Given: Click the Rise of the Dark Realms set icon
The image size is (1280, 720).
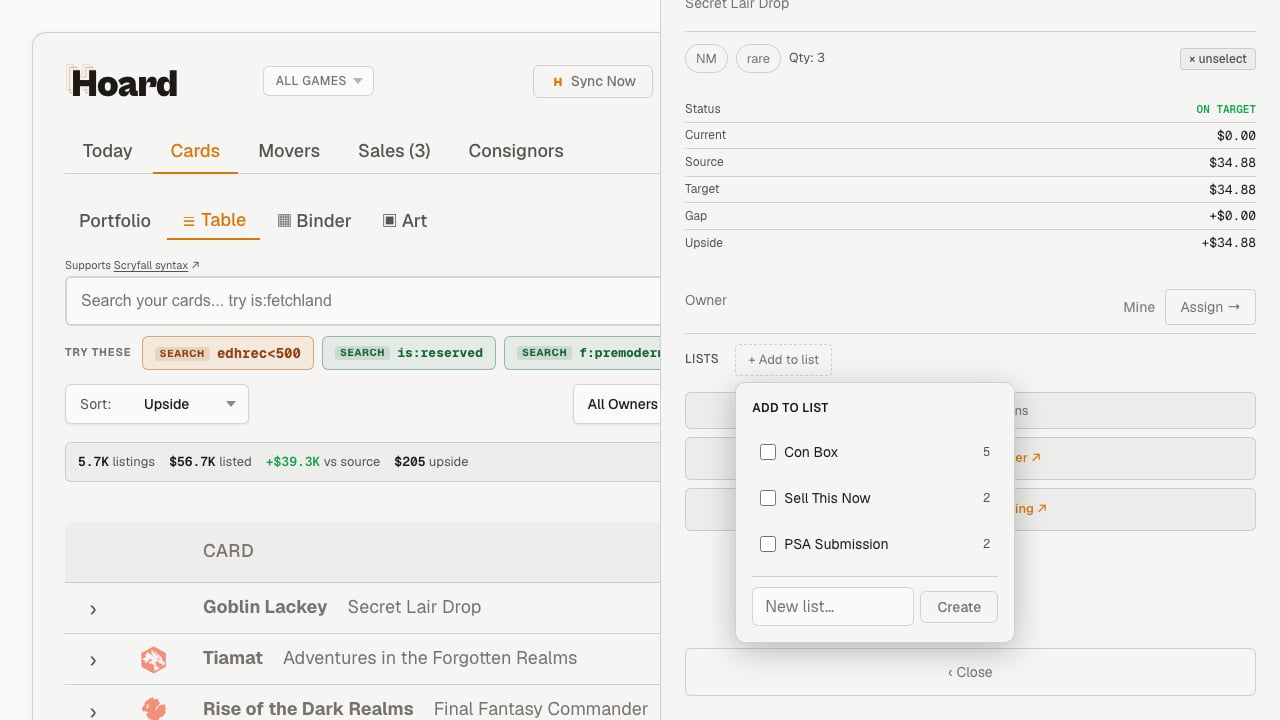Looking at the screenshot, I should pos(153,709).
